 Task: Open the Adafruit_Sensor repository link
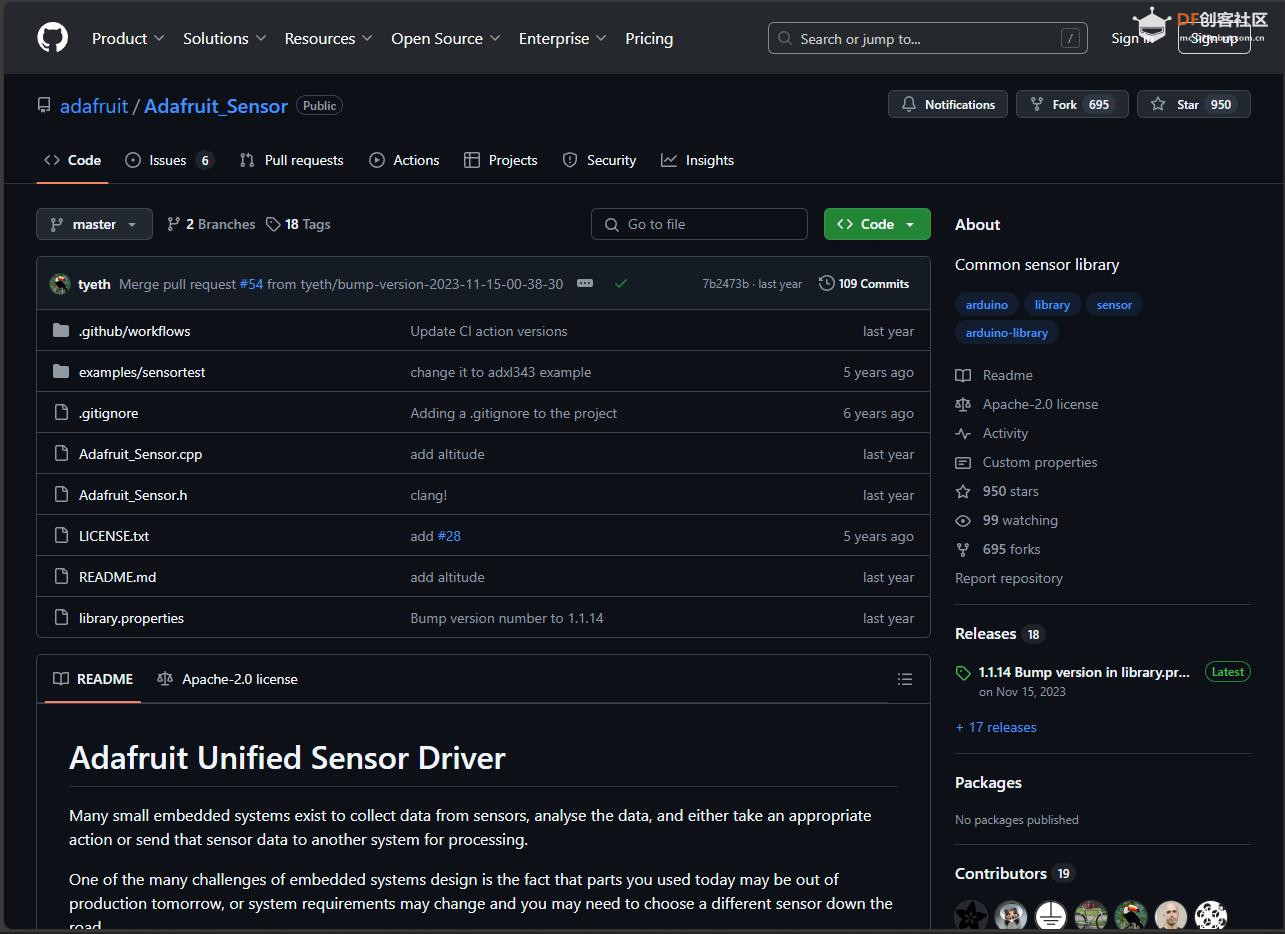click(216, 105)
